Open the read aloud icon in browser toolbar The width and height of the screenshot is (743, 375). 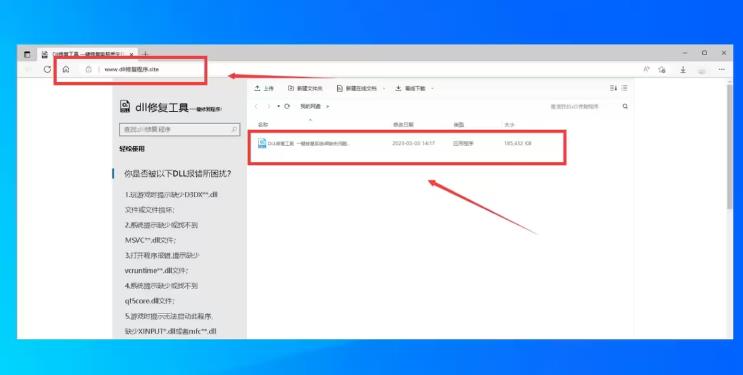646,69
